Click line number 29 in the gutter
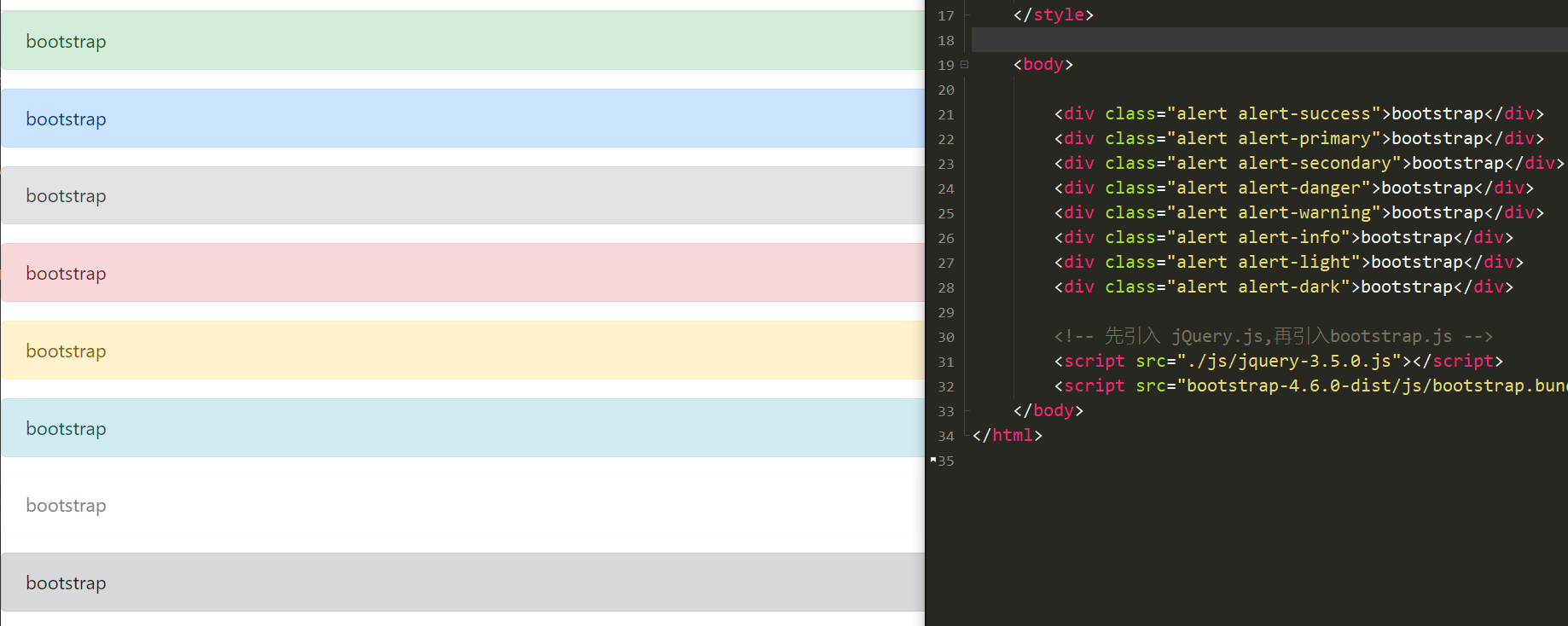Viewport: 1568px width, 626px height. coord(946,312)
